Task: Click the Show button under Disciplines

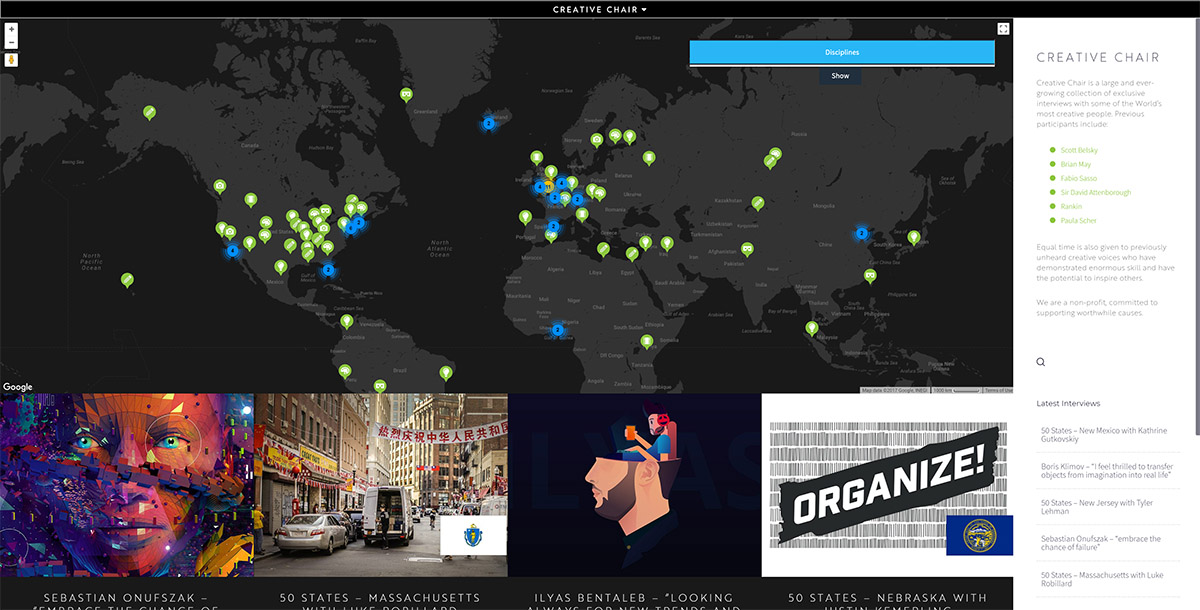Action: point(840,76)
